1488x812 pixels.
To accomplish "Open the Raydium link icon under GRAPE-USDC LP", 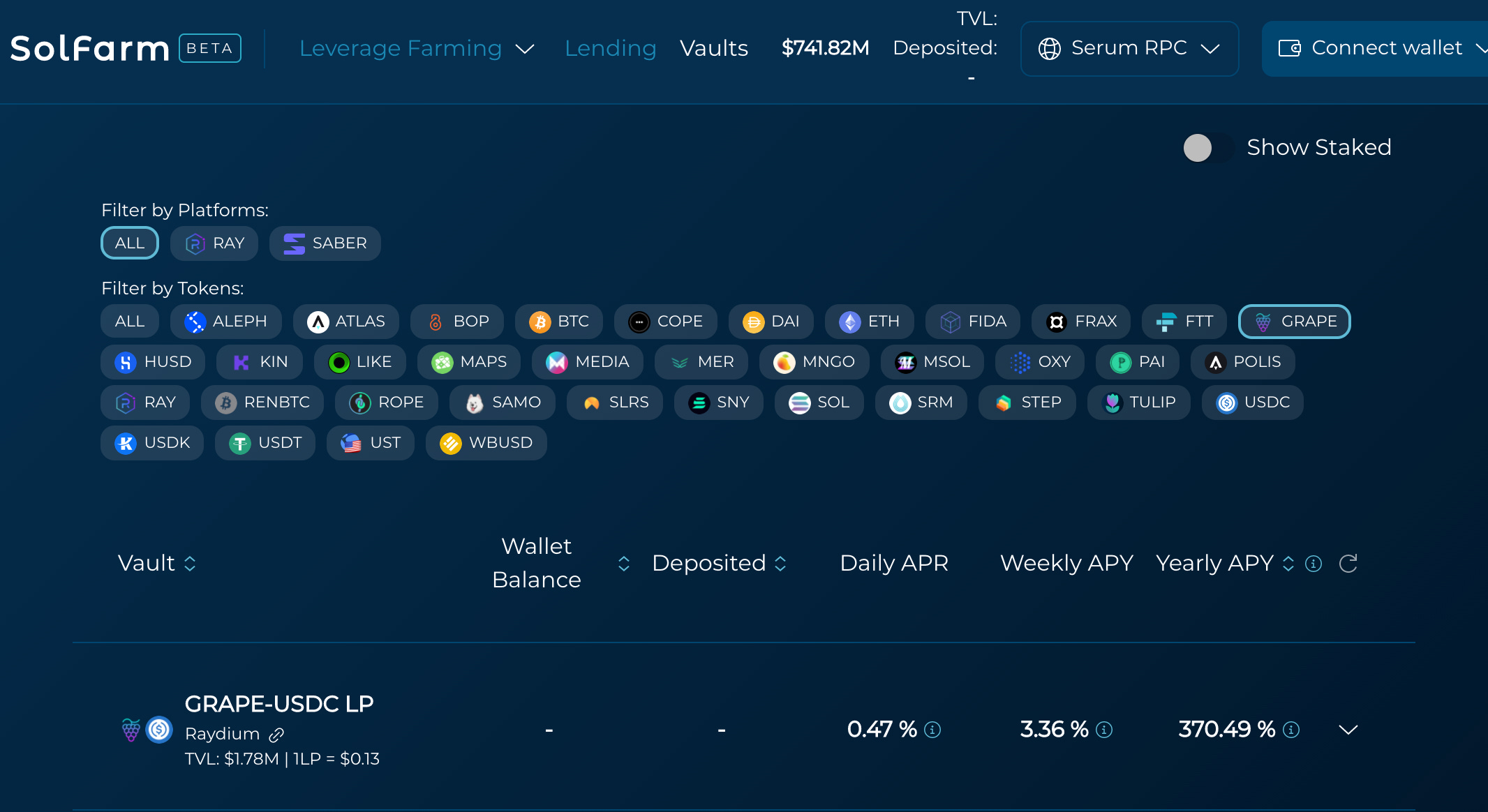I will pos(276,735).
